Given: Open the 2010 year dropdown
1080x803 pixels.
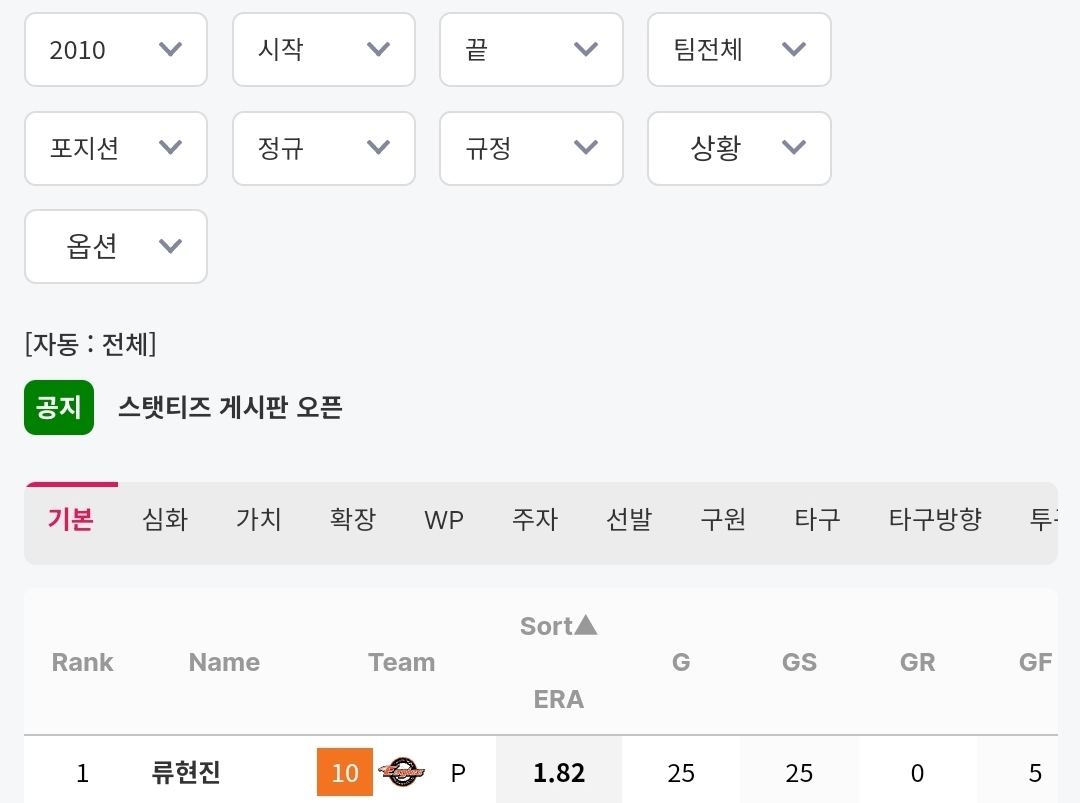Looking at the screenshot, I should coord(116,50).
